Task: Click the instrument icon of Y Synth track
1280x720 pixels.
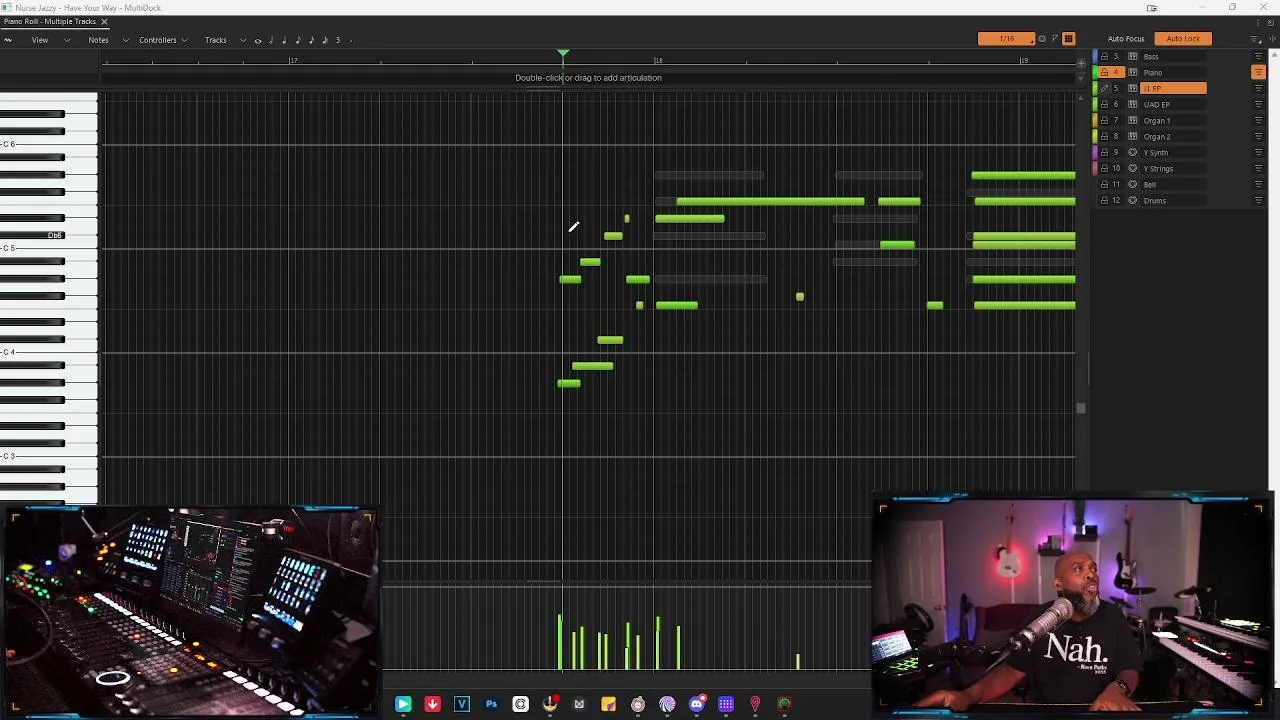Action: pyautogui.click(x=1132, y=152)
